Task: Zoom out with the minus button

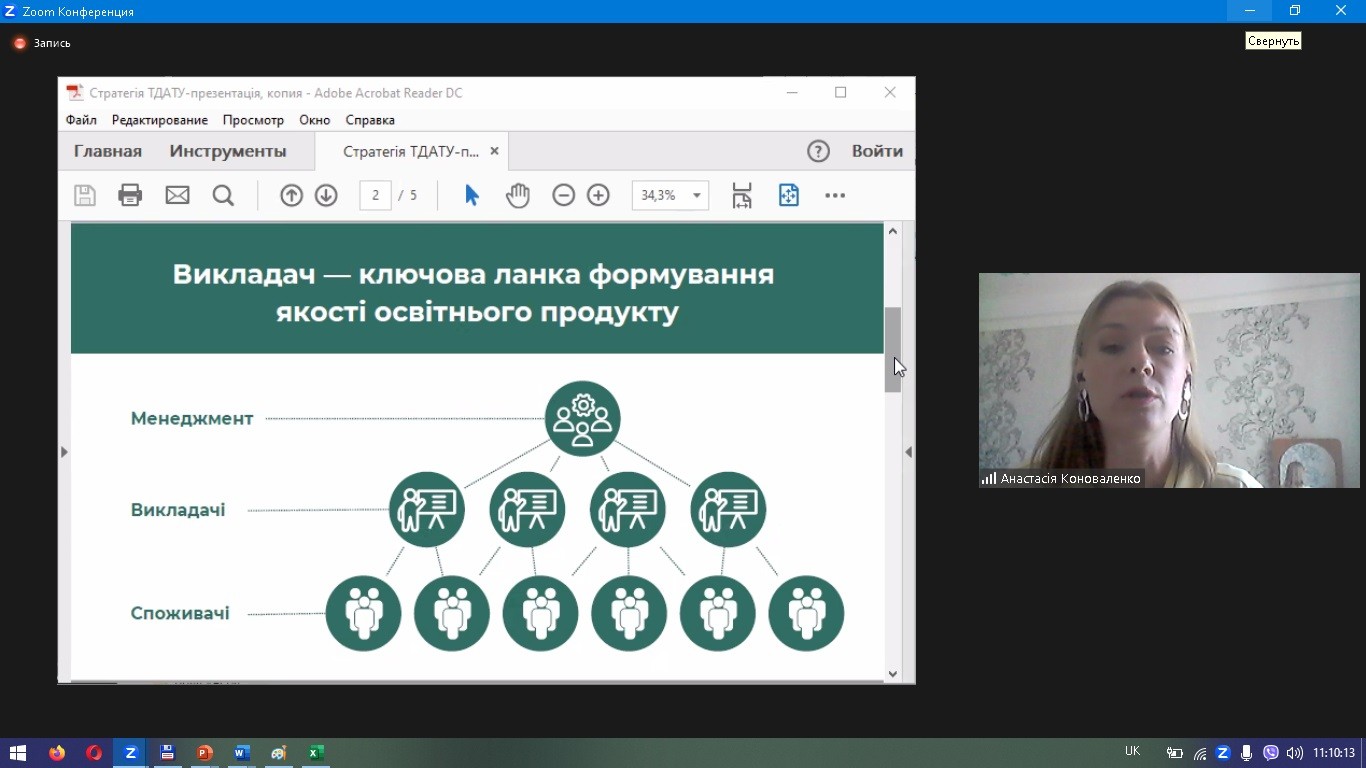Action: point(564,195)
